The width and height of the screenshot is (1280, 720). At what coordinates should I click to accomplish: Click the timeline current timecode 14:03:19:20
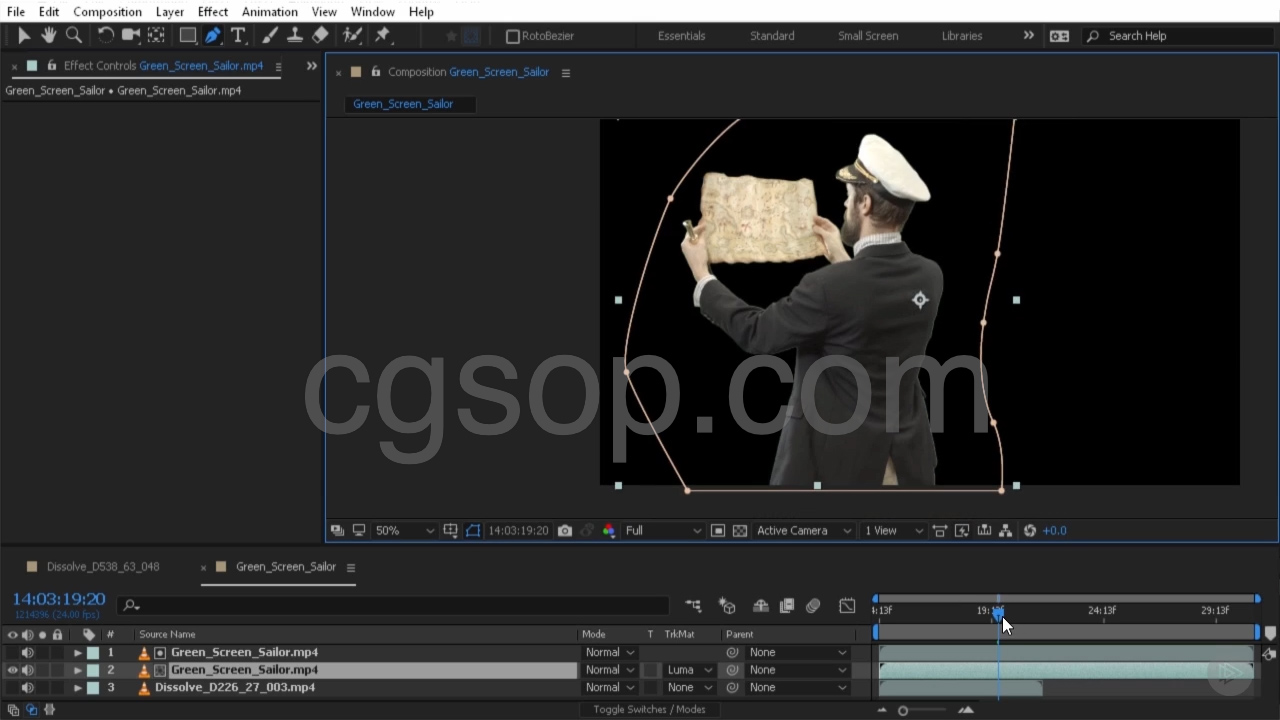pos(59,600)
